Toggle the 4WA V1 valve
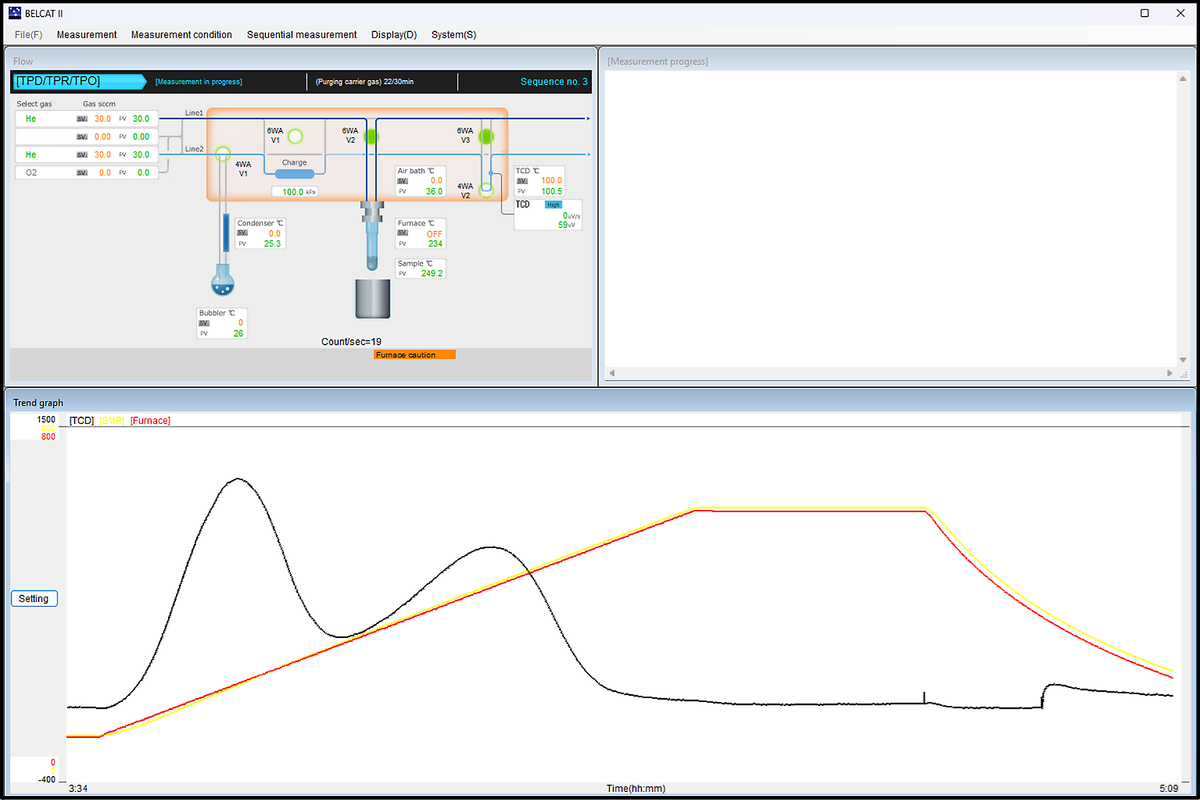The image size is (1200, 800). pos(222,155)
